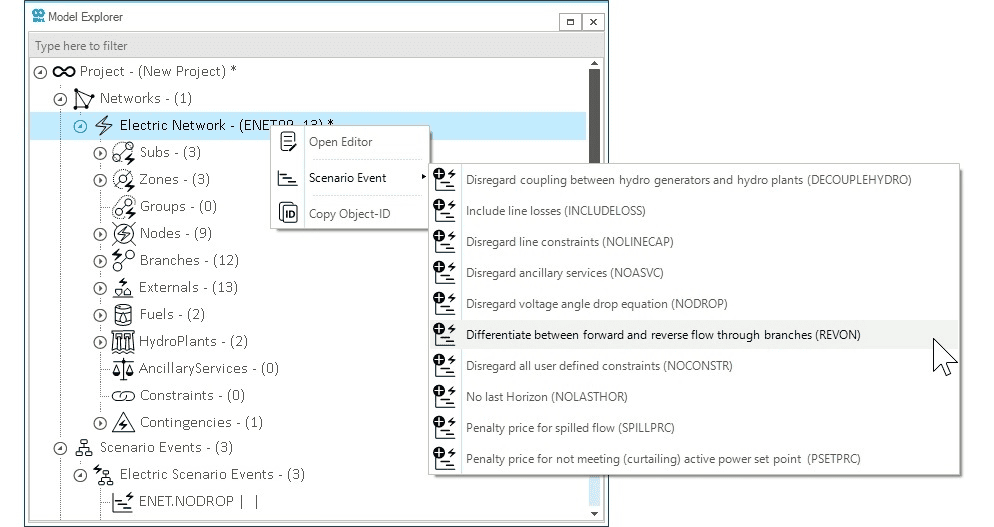This screenshot has width=994, height=527.
Task: Click the Contingencies warning icon
Action: 123,422
